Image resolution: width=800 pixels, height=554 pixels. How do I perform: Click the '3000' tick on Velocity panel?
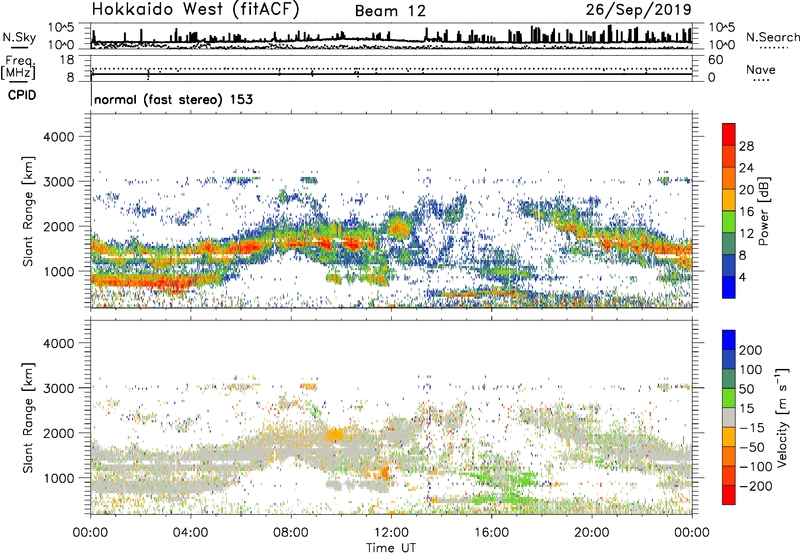(58, 388)
